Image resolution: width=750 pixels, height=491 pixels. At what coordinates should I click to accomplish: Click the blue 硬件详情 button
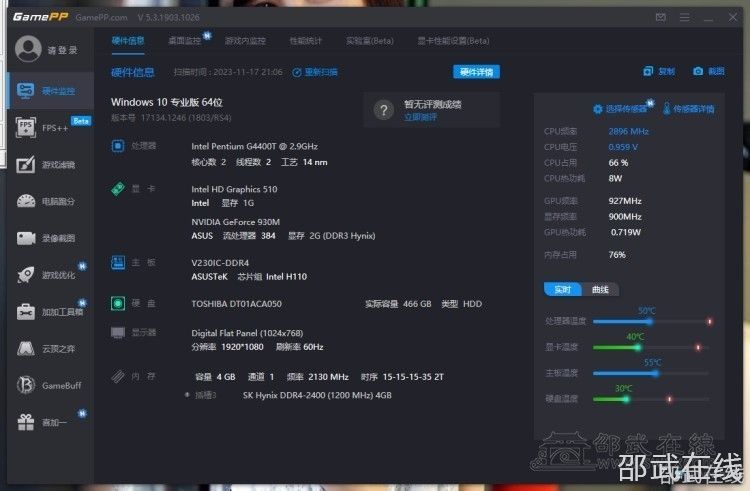pos(476,72)
